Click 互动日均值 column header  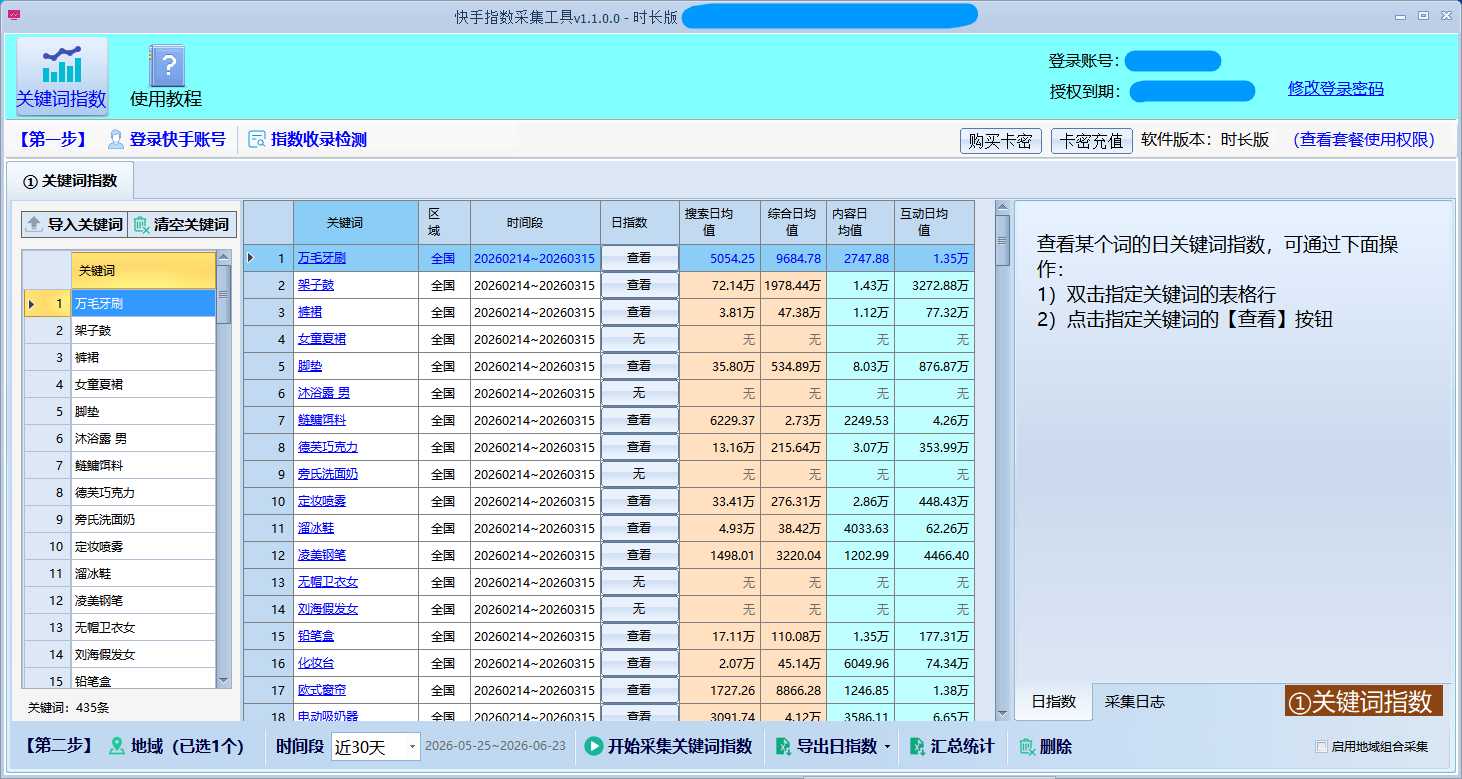(x=934, y=222)
